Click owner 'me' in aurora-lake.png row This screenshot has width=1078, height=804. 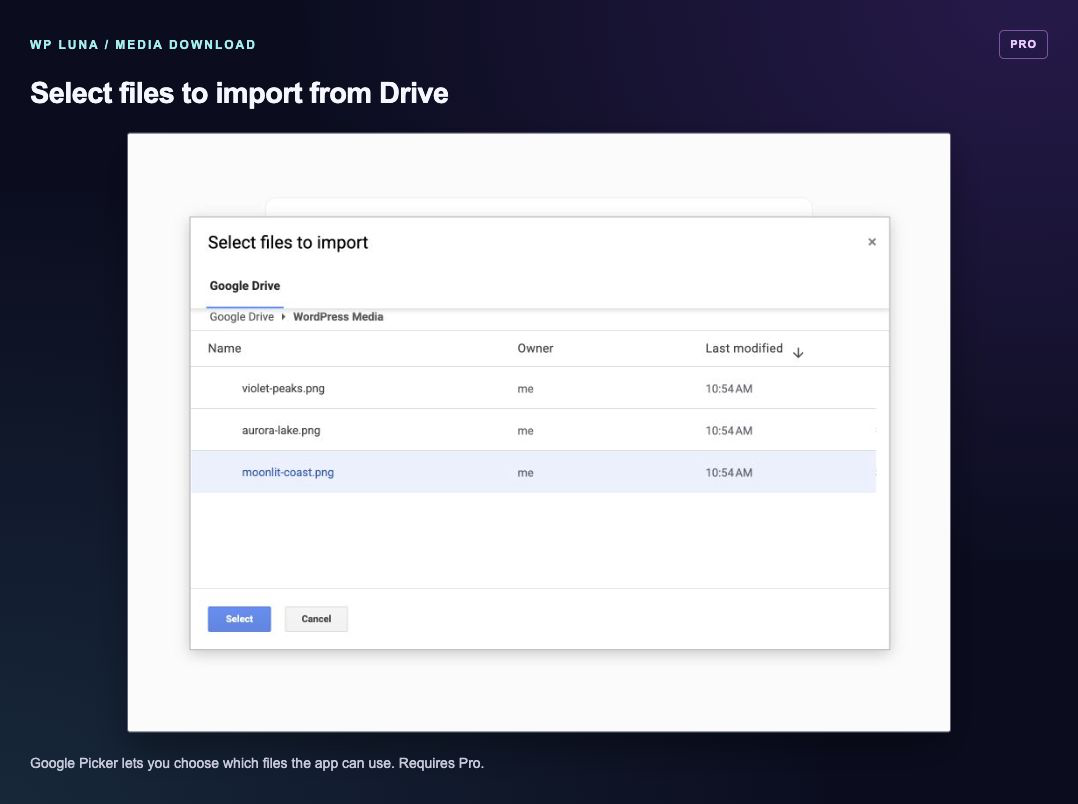(x=525, y=431)
